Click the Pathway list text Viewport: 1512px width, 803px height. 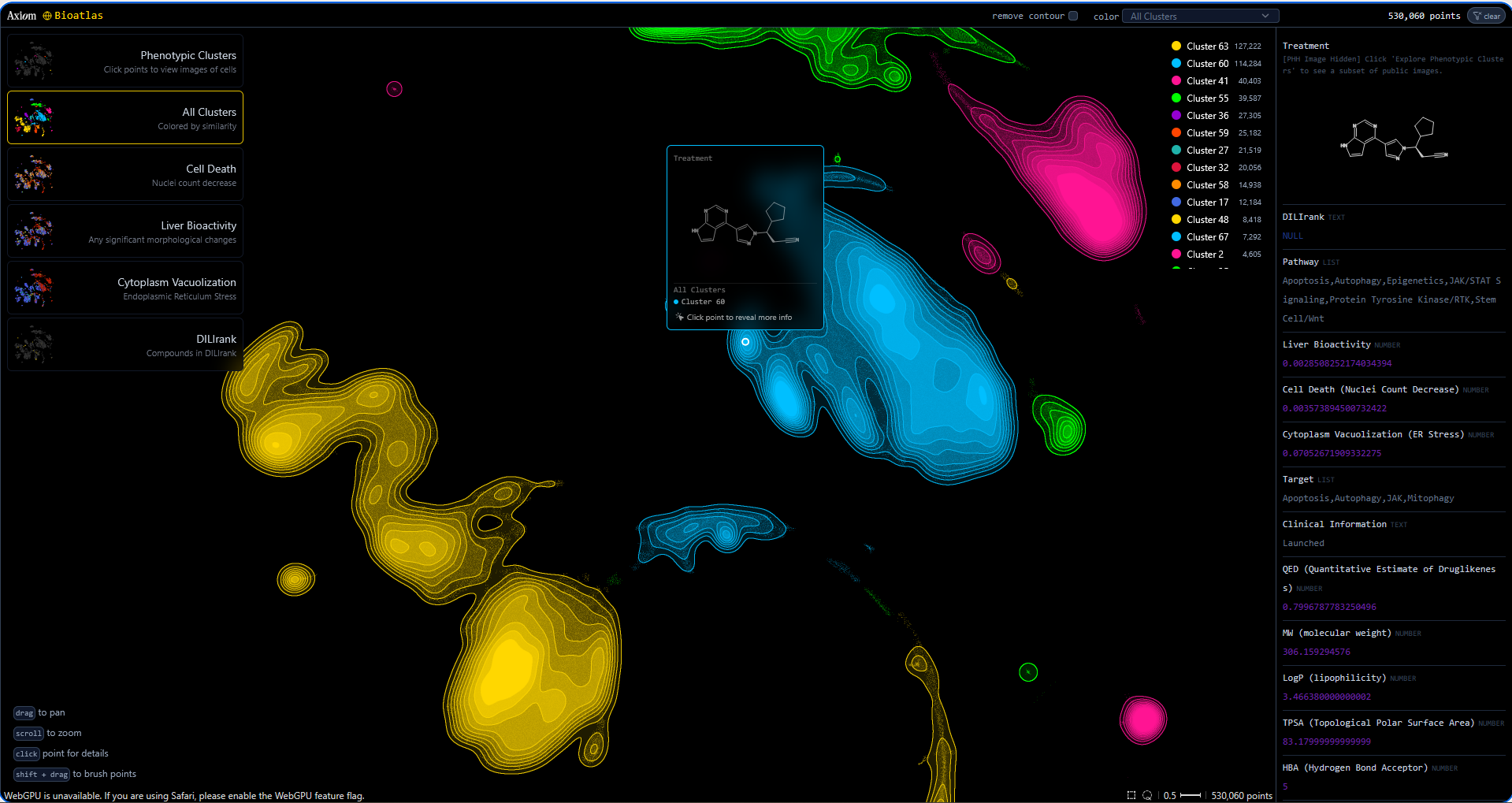pos(1391,299)
